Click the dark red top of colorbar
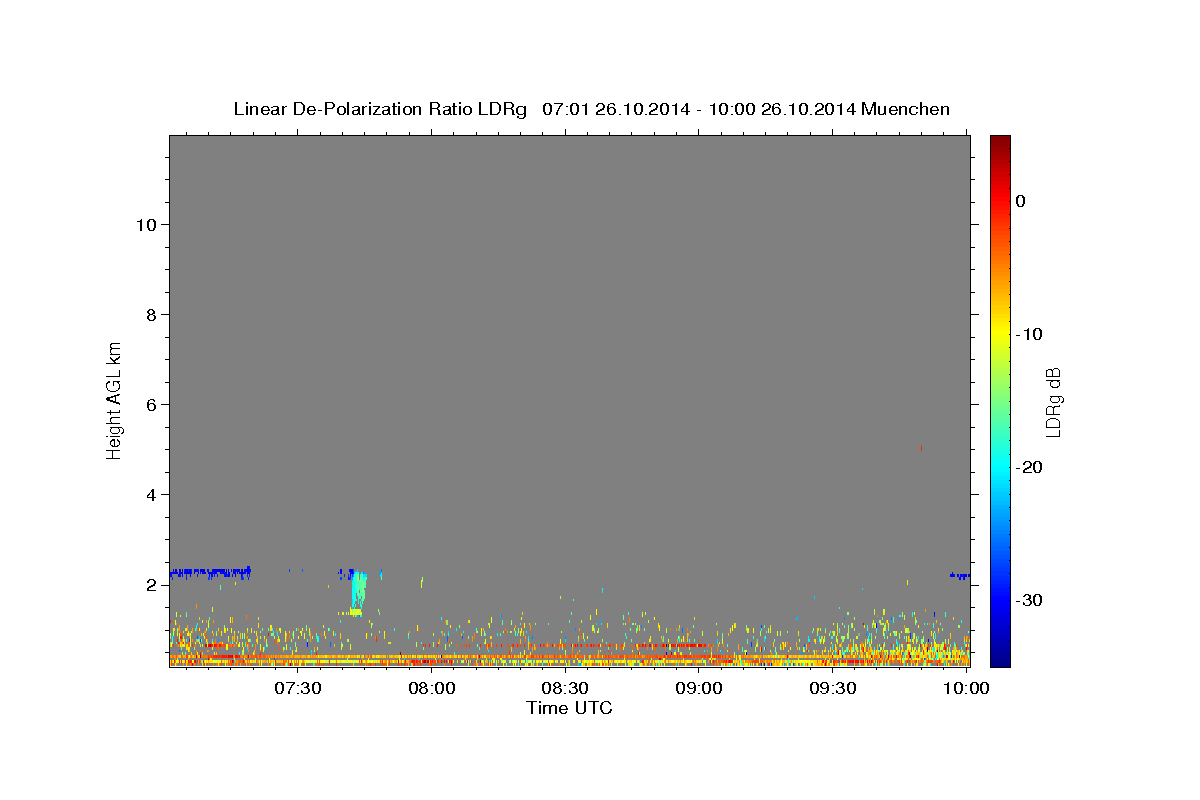The width and height of the screenshot is (1200, 800). point(1000,145)
